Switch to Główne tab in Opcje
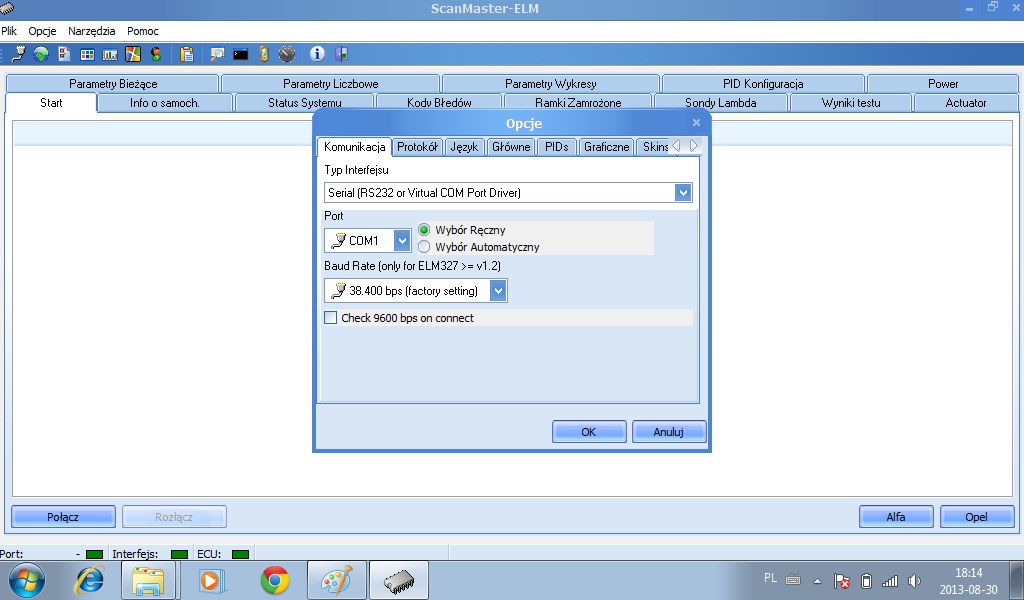The image size is (1024, 600). pos(511,147)
